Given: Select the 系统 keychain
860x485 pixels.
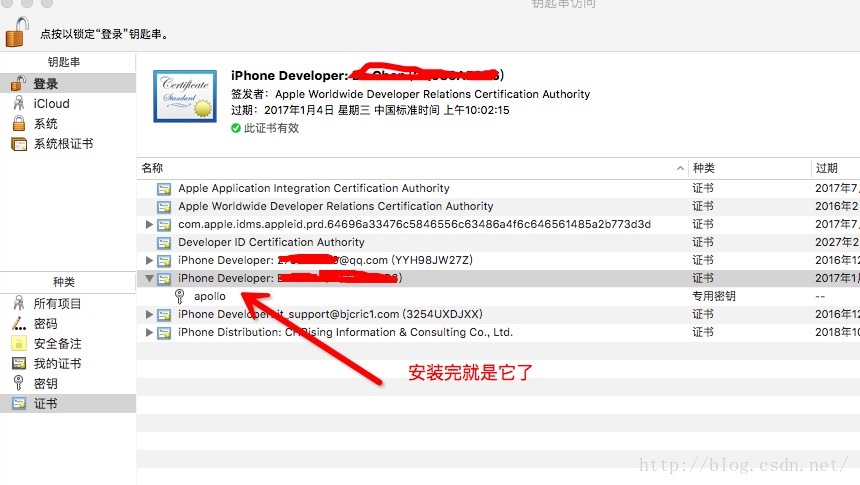Looking at the screenshot, I should (67, 123).
